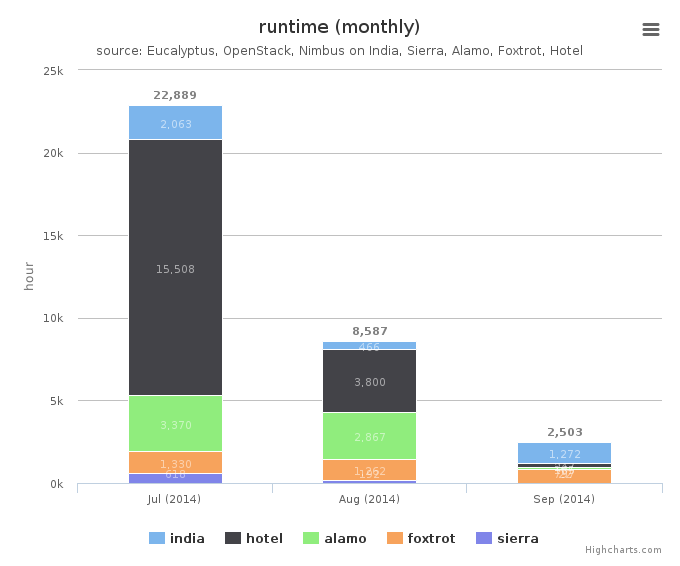
Task: Click the foxtrot legend color swatch
Action: point(394,538)
